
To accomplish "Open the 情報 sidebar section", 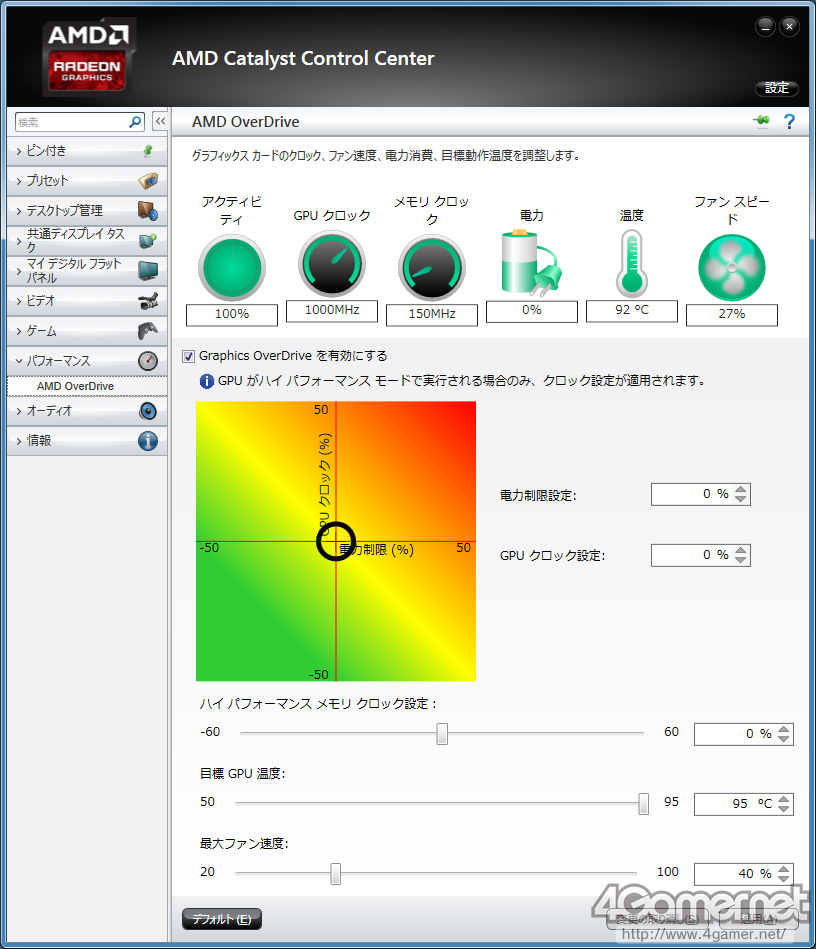I will click(x=87, y=441).
